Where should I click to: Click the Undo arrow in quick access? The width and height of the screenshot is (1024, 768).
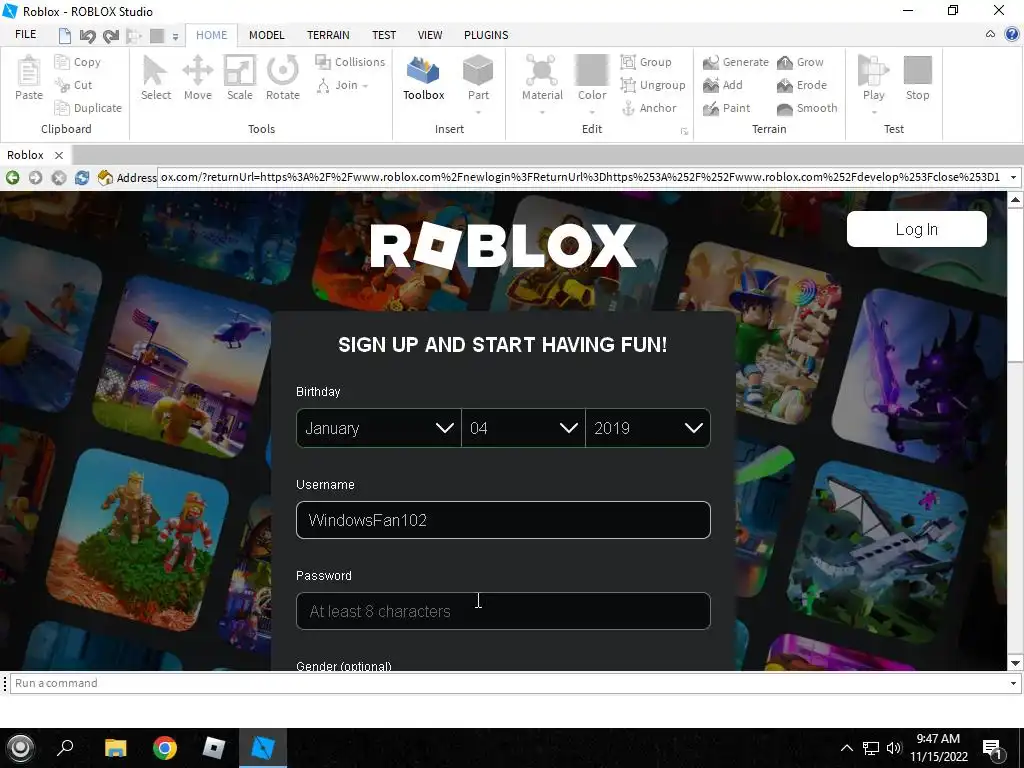88,35
